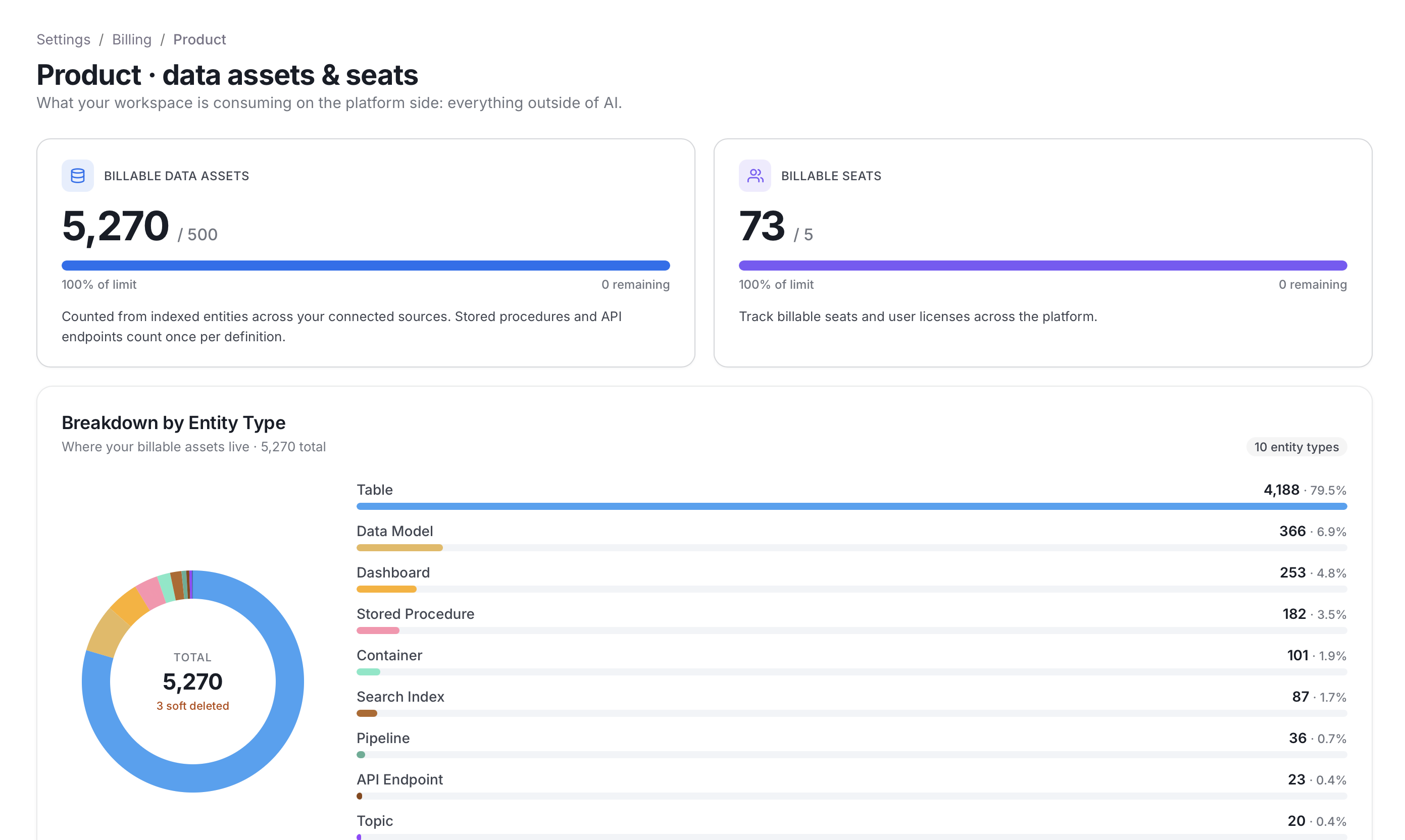Viewport: 1405px width, 840px height.
Task: Click the brown Search Index bar
Action: coord(367,713)
